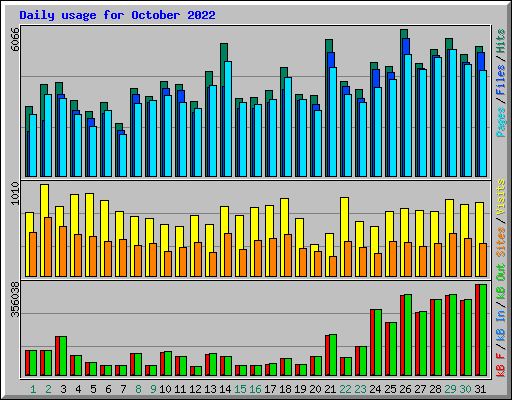Click day 13 on the x-axis
512x400 pixels.
[210, 389]
